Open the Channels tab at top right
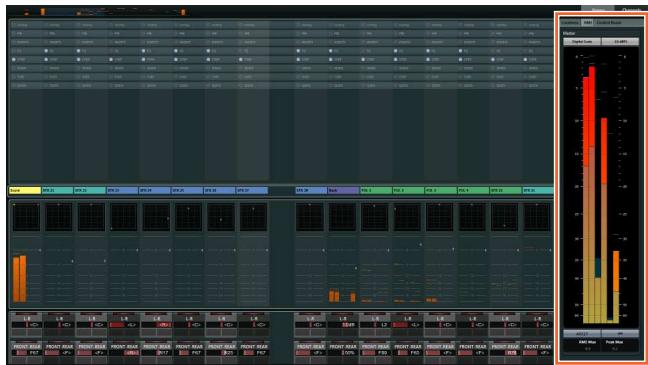Screen dimensions: 648x365 pos(631,9)
